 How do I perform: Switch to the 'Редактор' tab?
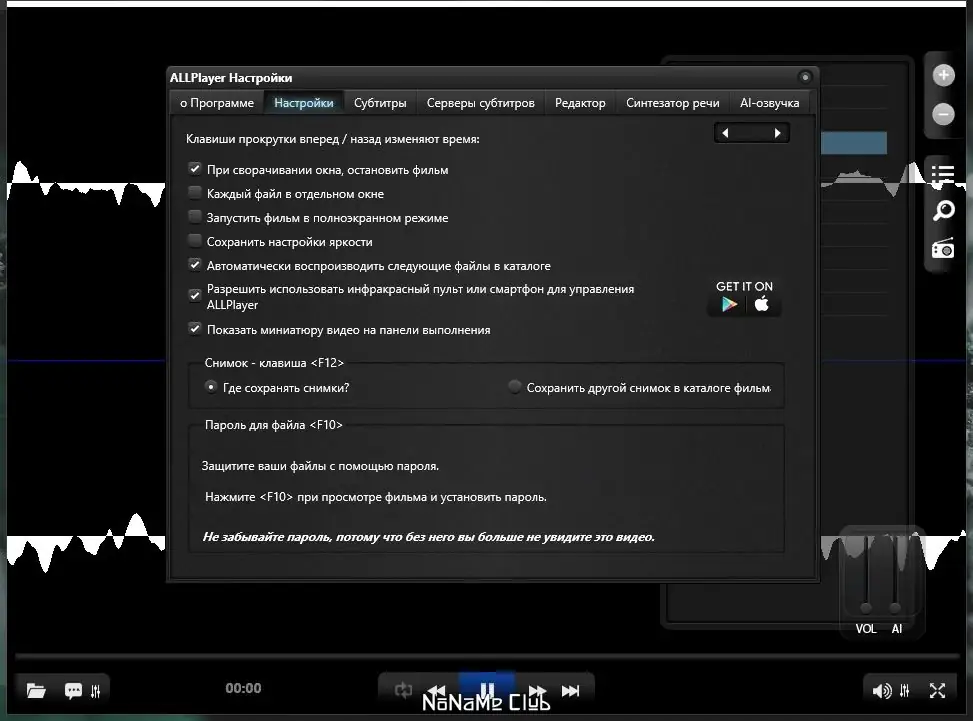(580, 103)
